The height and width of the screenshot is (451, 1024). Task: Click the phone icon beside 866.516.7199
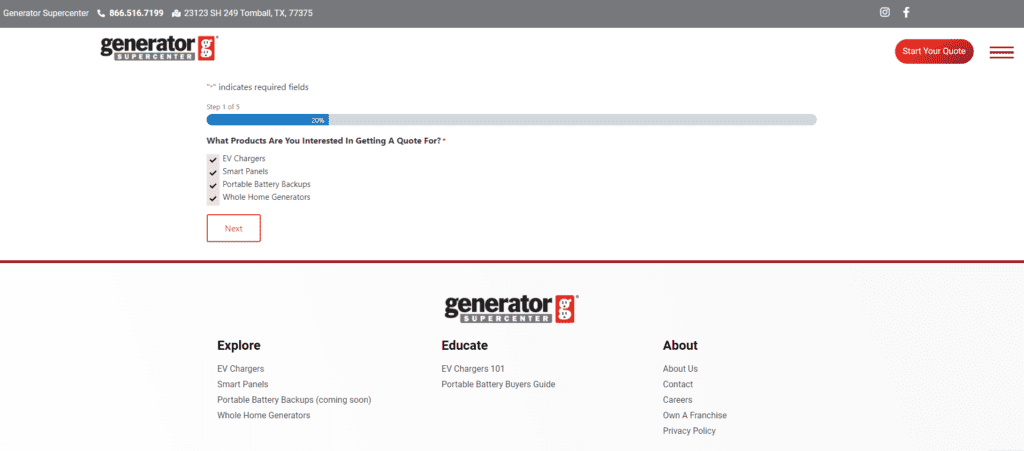tap(101, 14)
